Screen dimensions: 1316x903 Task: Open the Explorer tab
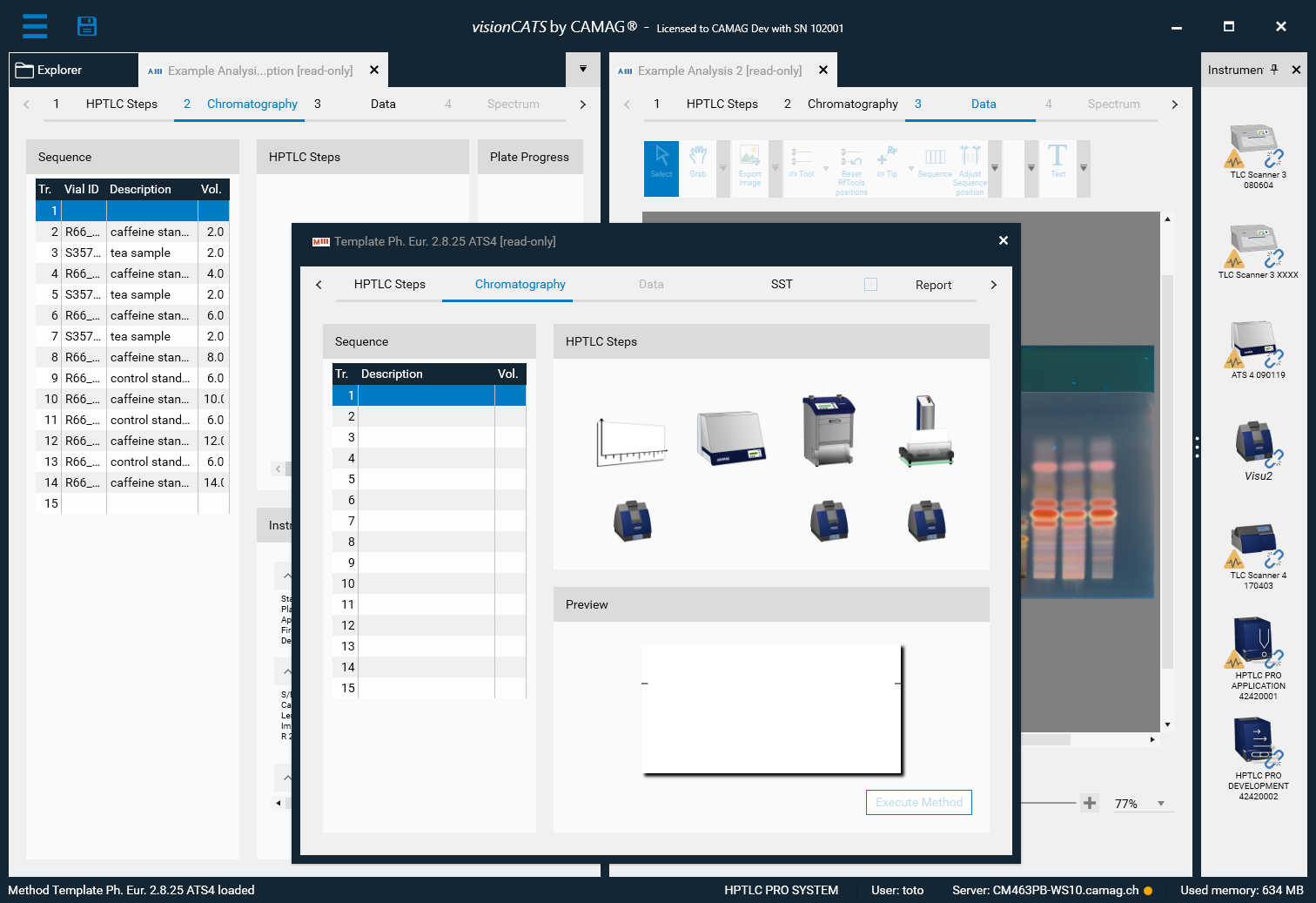pyautogui.click(x=73, y=70)
